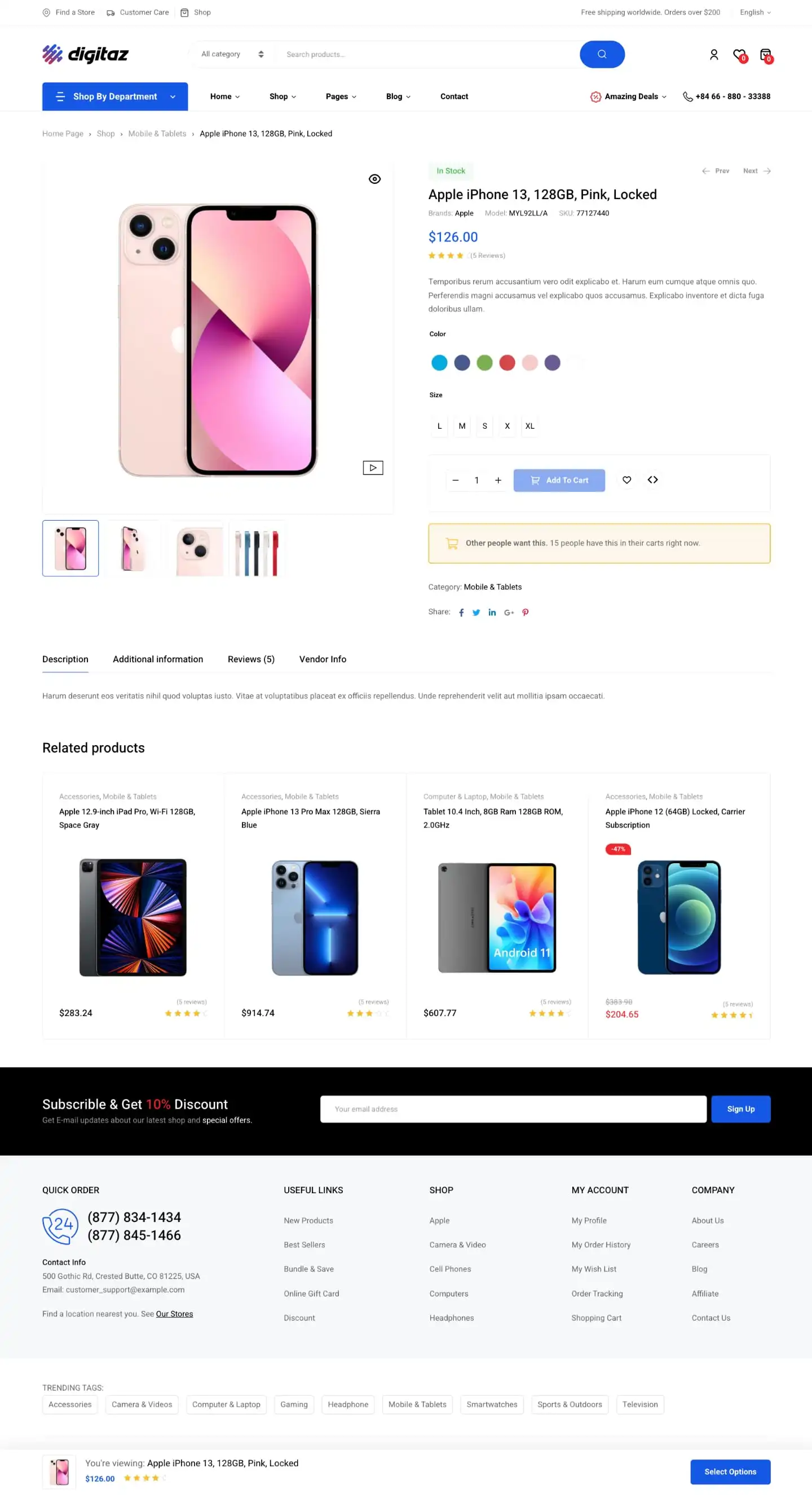Open the wishlist heart icon in header
The width and height of the screenshot is (812, 1495).
(x=739, y=55)
